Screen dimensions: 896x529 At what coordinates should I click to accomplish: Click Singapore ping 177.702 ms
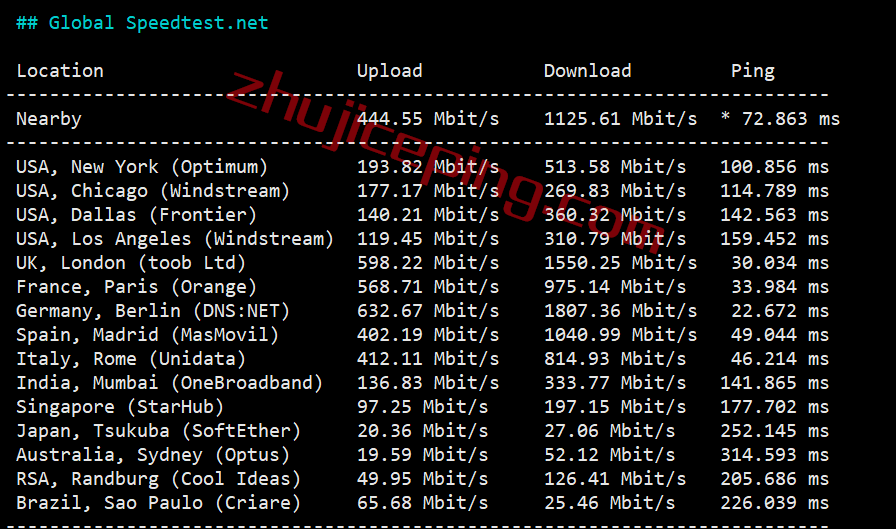click(x=774, y=407)
